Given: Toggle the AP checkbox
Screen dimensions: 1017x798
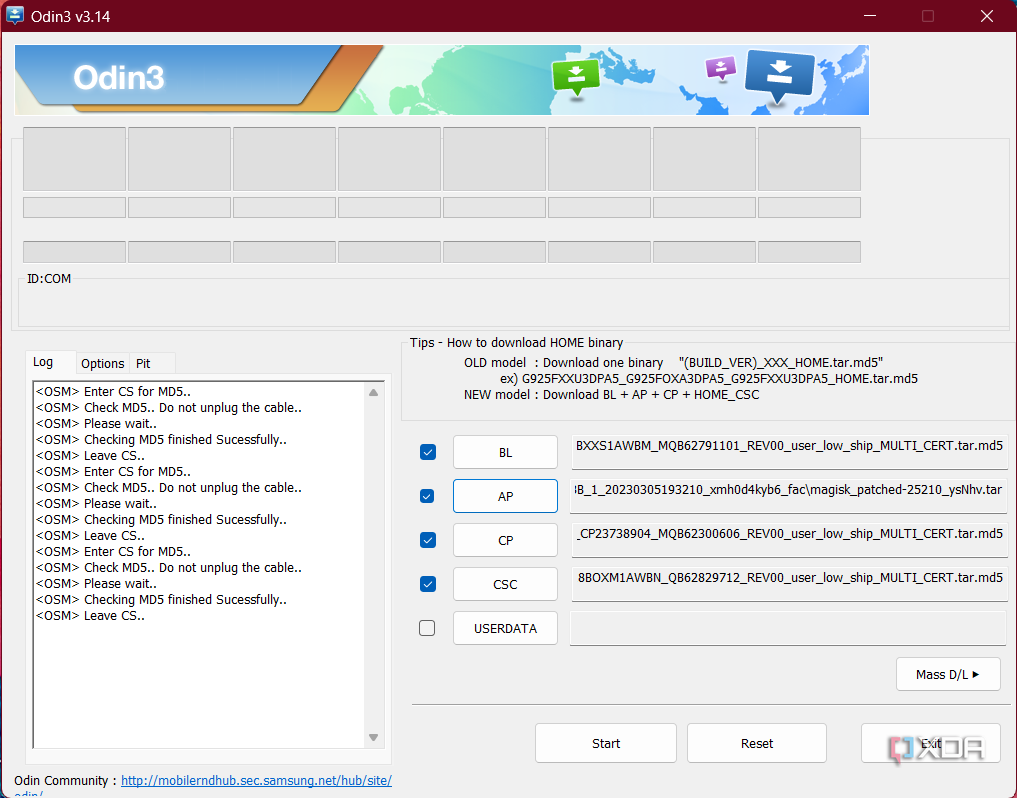Looking at the screenshot, I should [x=427, y=496].
